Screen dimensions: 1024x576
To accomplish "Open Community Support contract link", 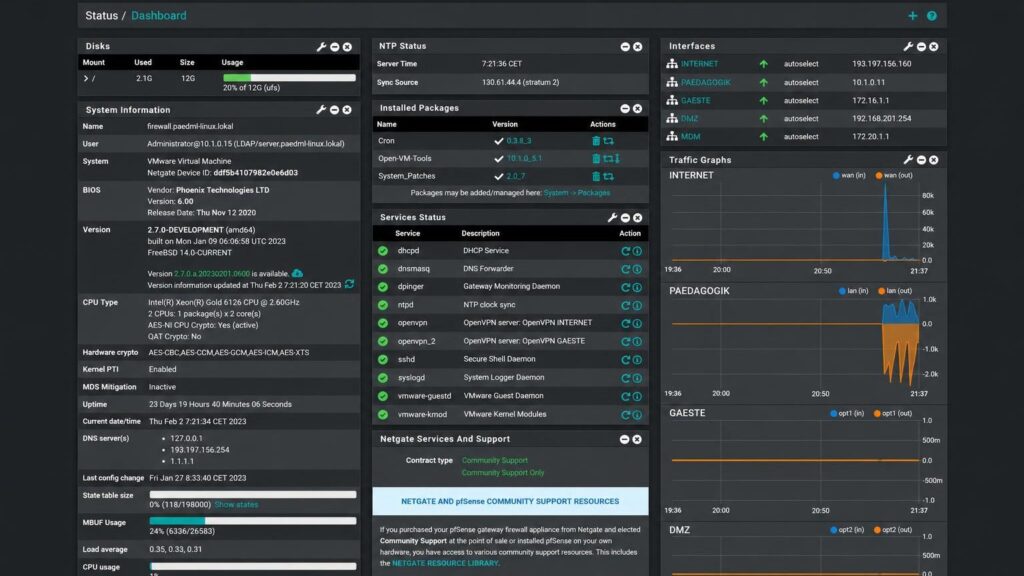I will click(494, 460).
